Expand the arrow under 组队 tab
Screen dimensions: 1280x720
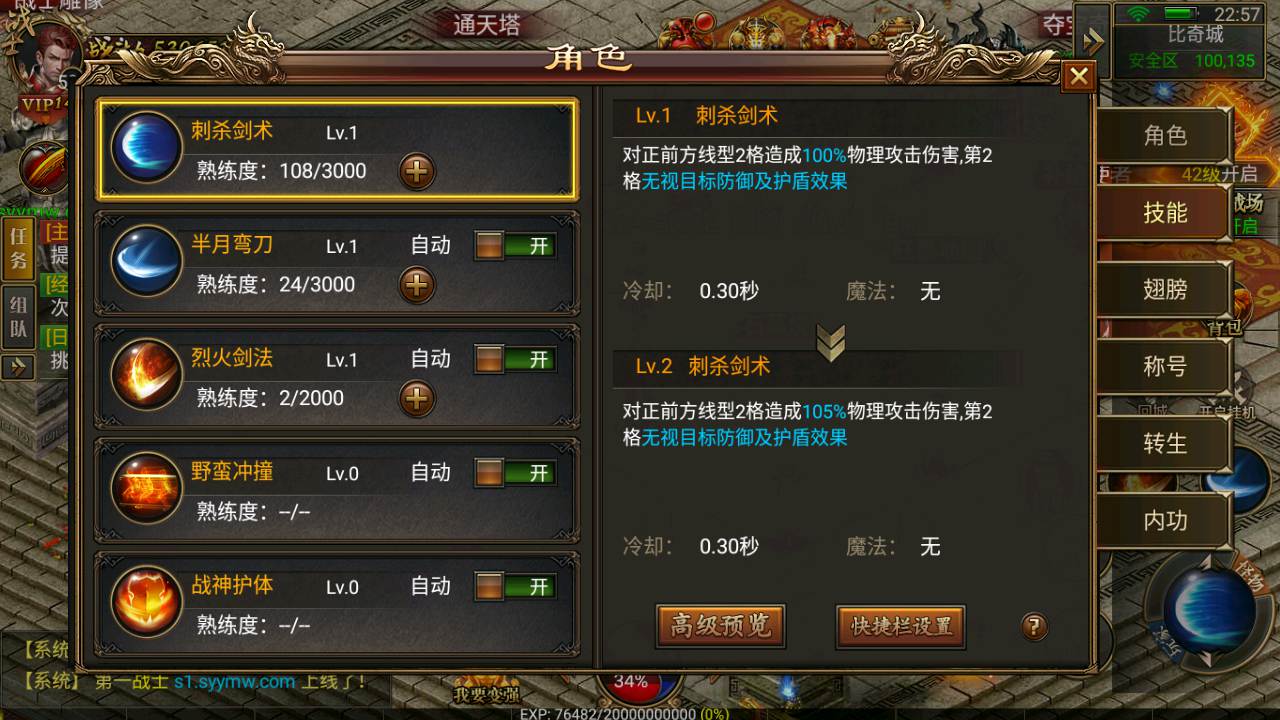tap(17, 367)
